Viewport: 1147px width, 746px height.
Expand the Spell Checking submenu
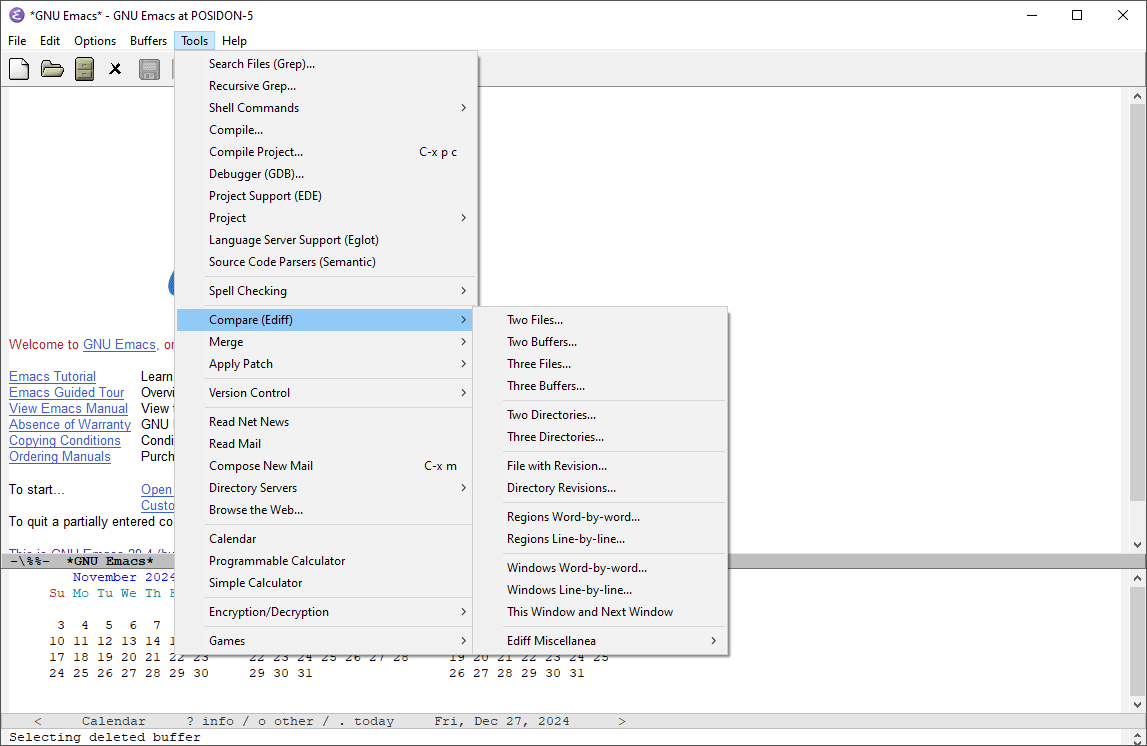pyautogui.click(x=326, y=290)
